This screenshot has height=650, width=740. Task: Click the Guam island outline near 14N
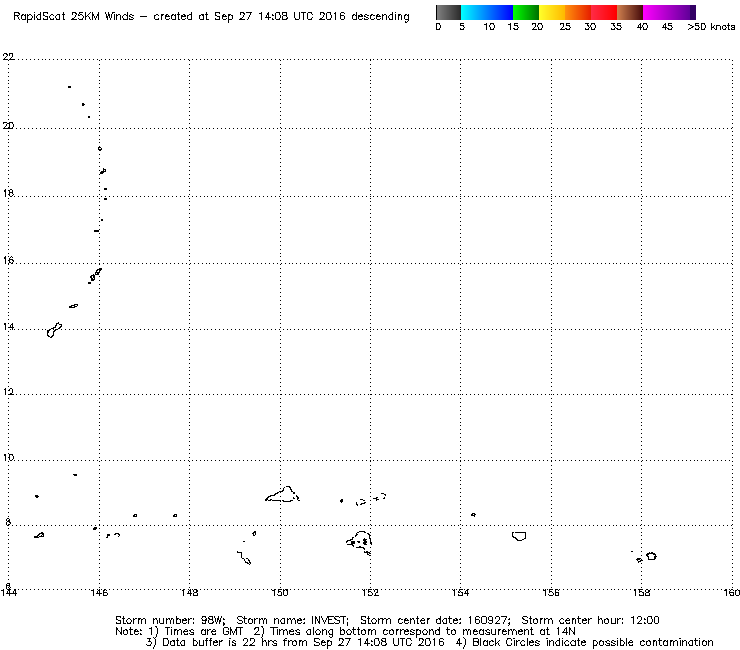[x=54, y=330]
